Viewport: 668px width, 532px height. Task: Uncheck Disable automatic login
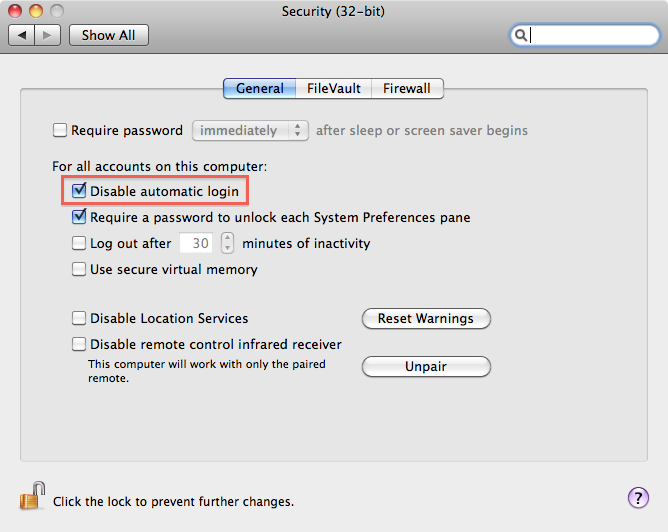click(x=79, y=191)
